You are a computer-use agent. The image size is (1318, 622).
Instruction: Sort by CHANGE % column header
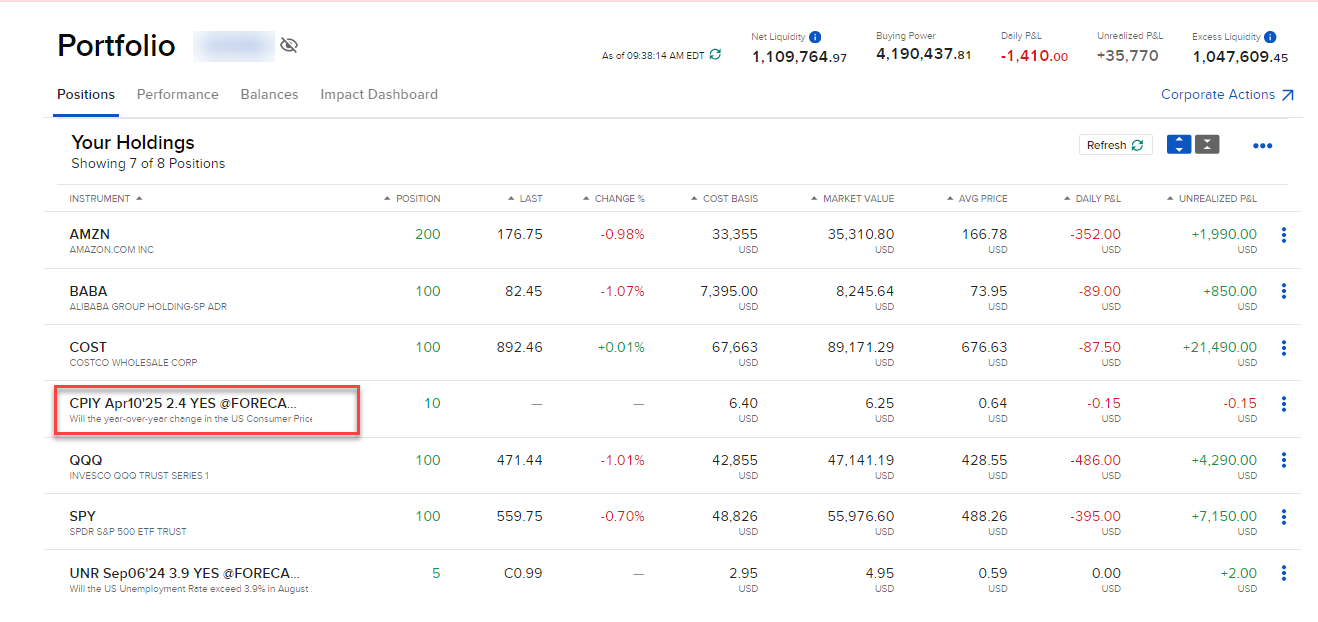(x=613, y=199)
